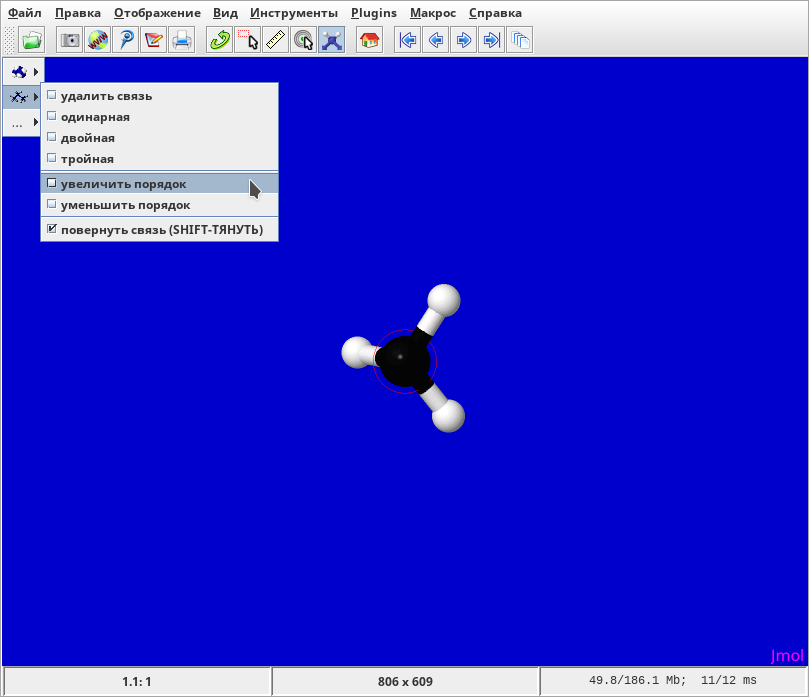The height and width of the screenshot is (698, 810).
Task: Click the '1.1: 1' status field
Action: (137, 681)
